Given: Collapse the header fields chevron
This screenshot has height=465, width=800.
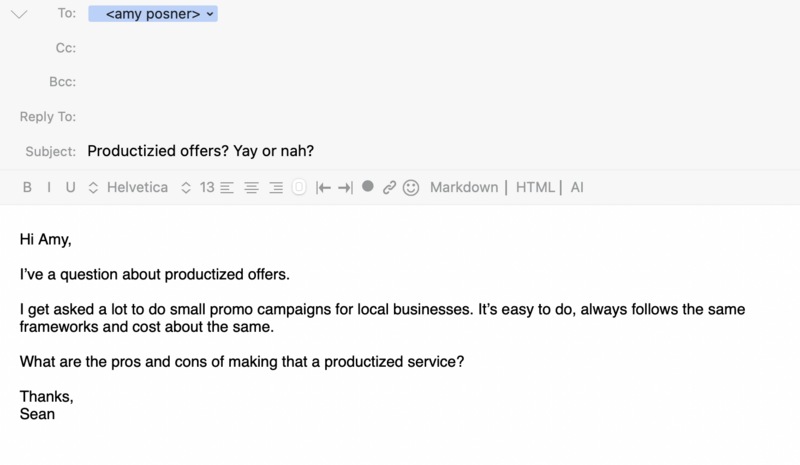Looking at the screenshot, I should coord(19,14).
